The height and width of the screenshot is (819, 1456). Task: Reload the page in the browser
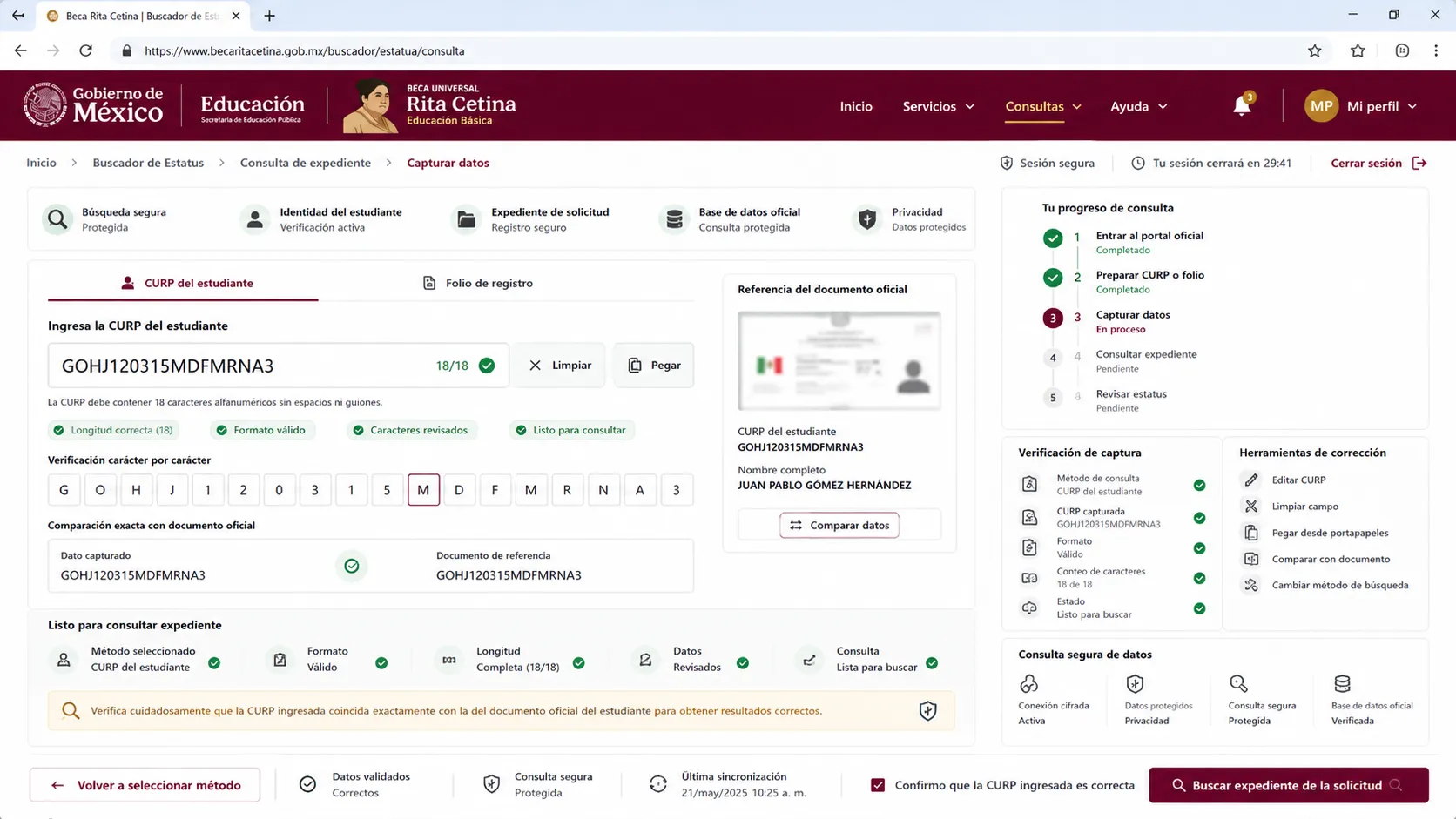(85, 50)
